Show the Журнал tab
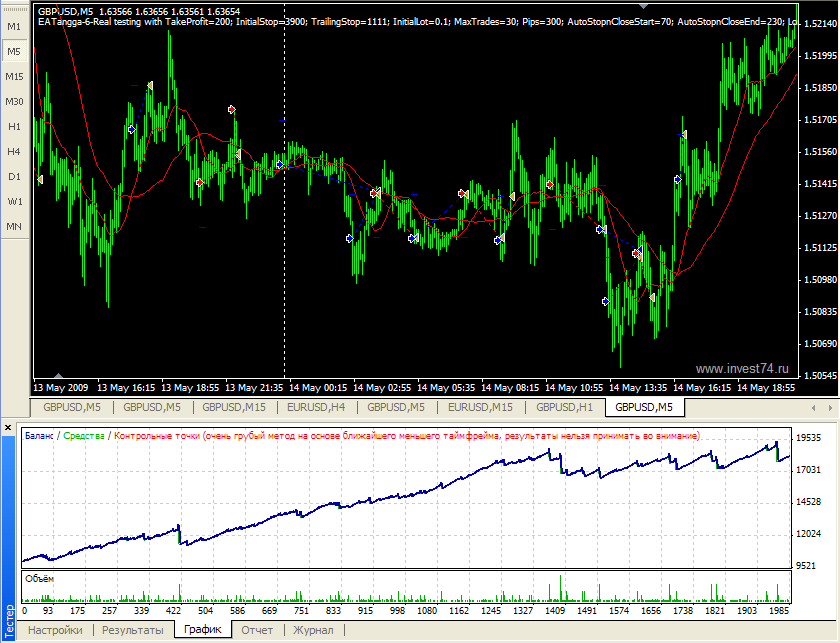Screen dimensions: 840x643 (x=313, y=630)
